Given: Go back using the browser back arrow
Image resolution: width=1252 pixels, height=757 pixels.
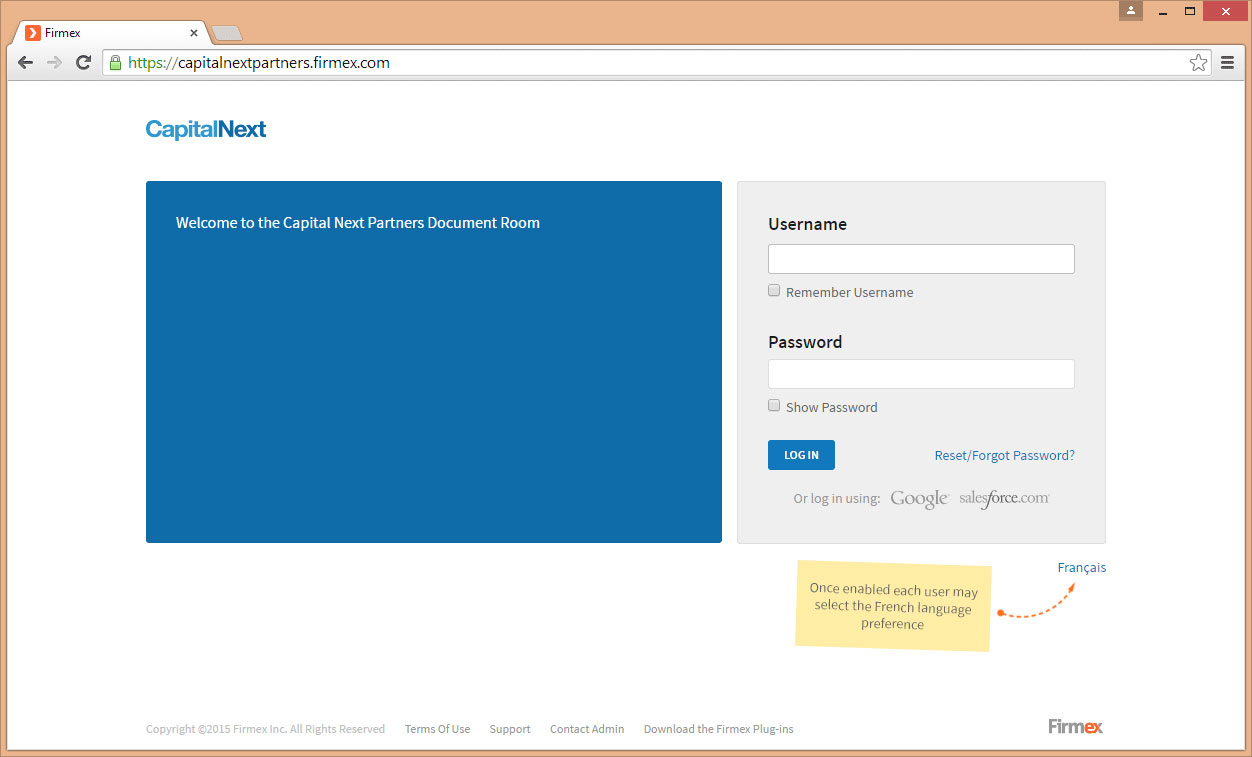Looking at the screenshot, I should click(26, 63).
